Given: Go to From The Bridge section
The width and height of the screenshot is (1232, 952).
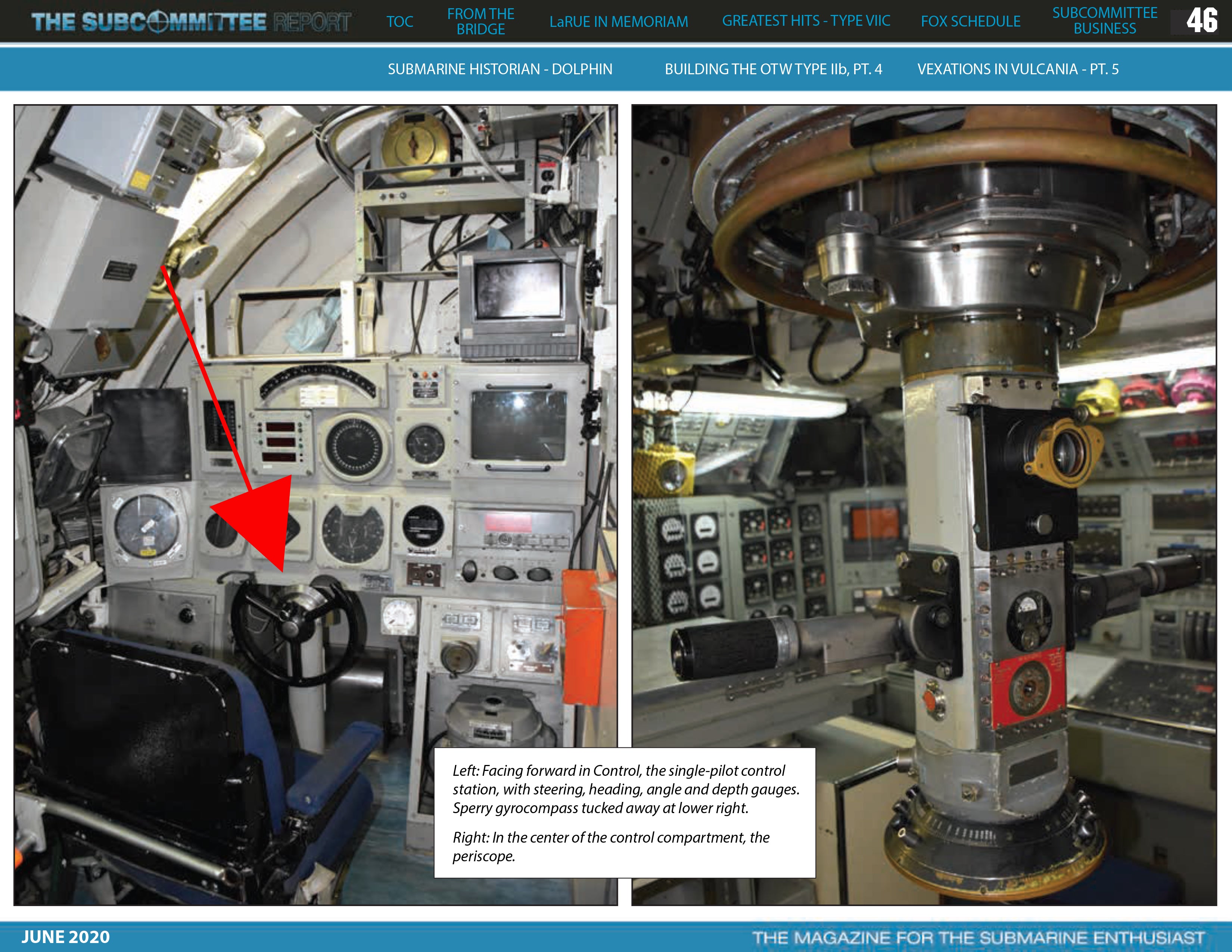Looking at the screenshot, I should pyautogui.click(x=480, y=21).
